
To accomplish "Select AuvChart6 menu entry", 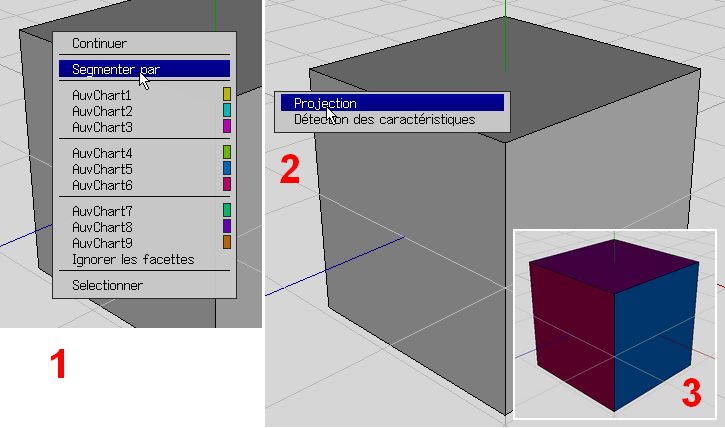I will [144, 185].
